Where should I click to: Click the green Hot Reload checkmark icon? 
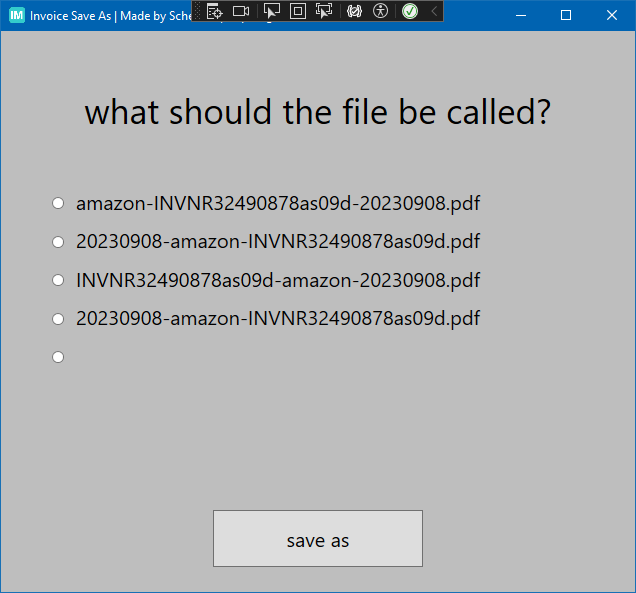(410, 11)
